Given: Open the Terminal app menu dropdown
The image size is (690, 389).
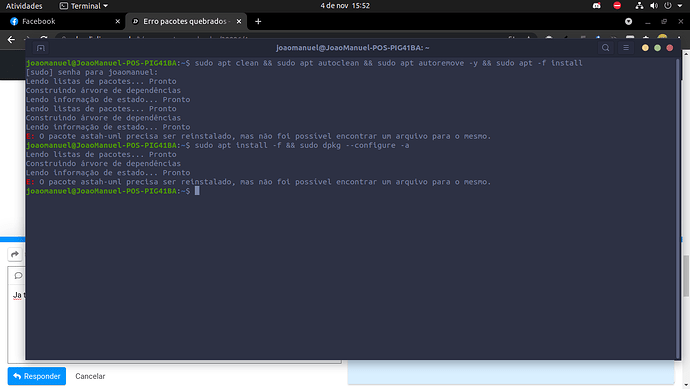Looking at the screenshot, I should (x=84, y=6).
